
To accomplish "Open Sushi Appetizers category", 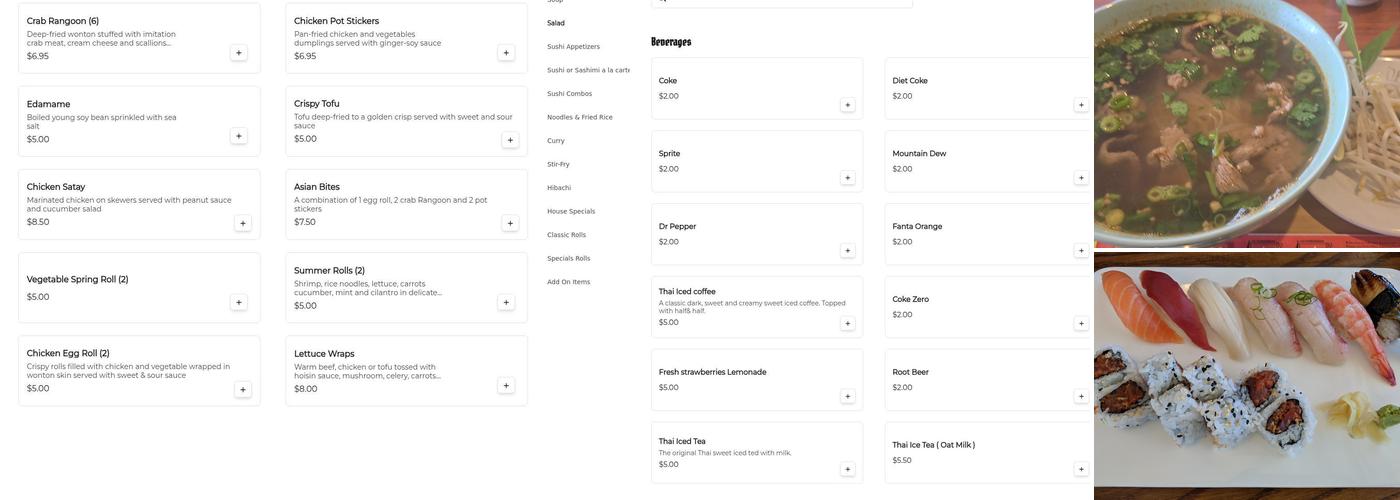I will coord(573,47).
